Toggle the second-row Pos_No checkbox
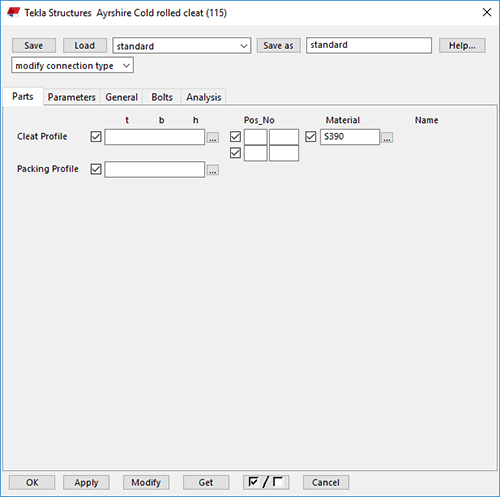 (235, 153)
